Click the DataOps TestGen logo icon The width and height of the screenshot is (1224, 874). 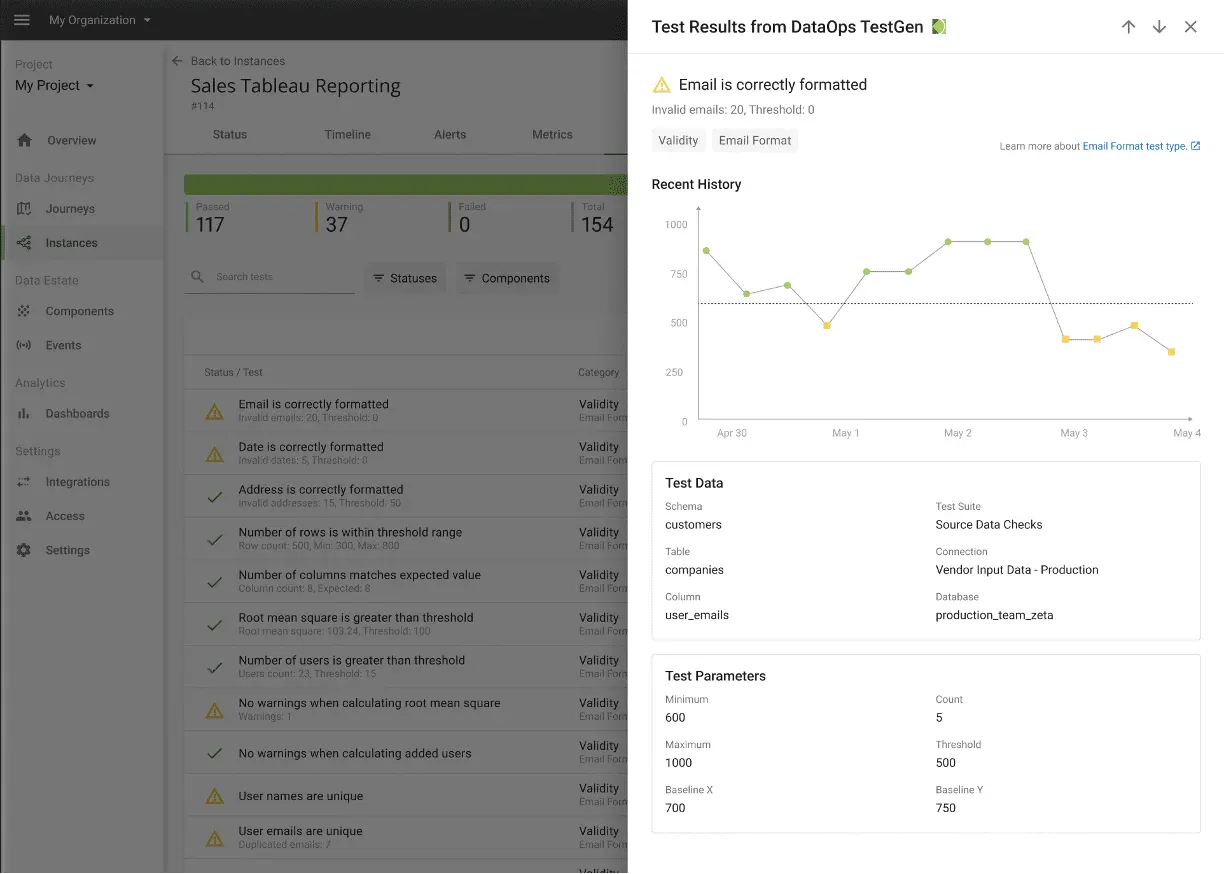[x=939, y=27]
